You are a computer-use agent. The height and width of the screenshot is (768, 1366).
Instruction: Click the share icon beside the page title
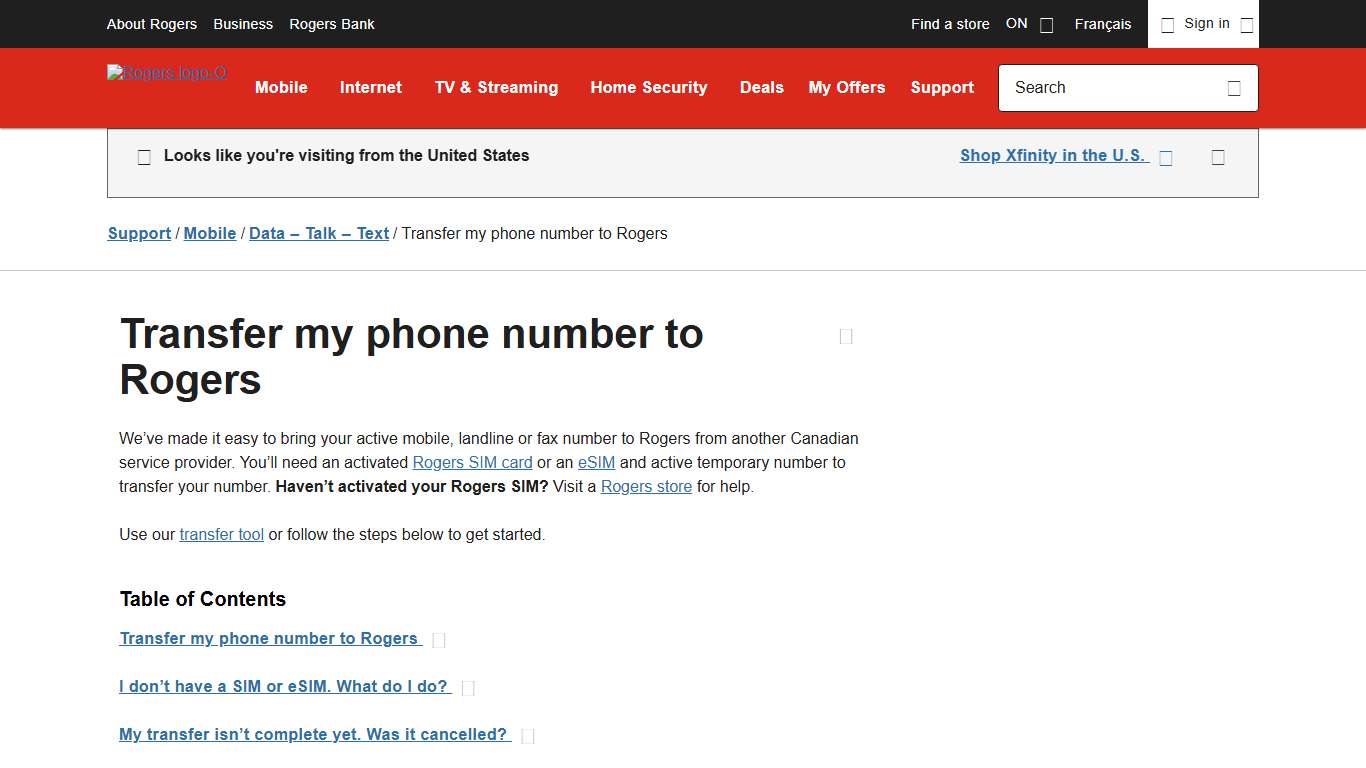tap(845, 336)
